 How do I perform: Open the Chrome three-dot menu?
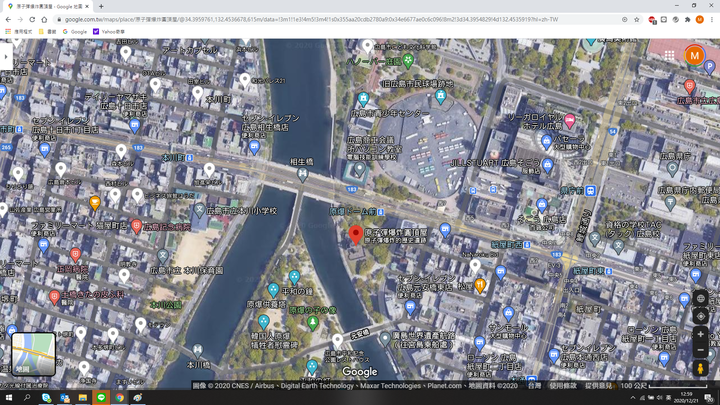click(x=712, y=19)
